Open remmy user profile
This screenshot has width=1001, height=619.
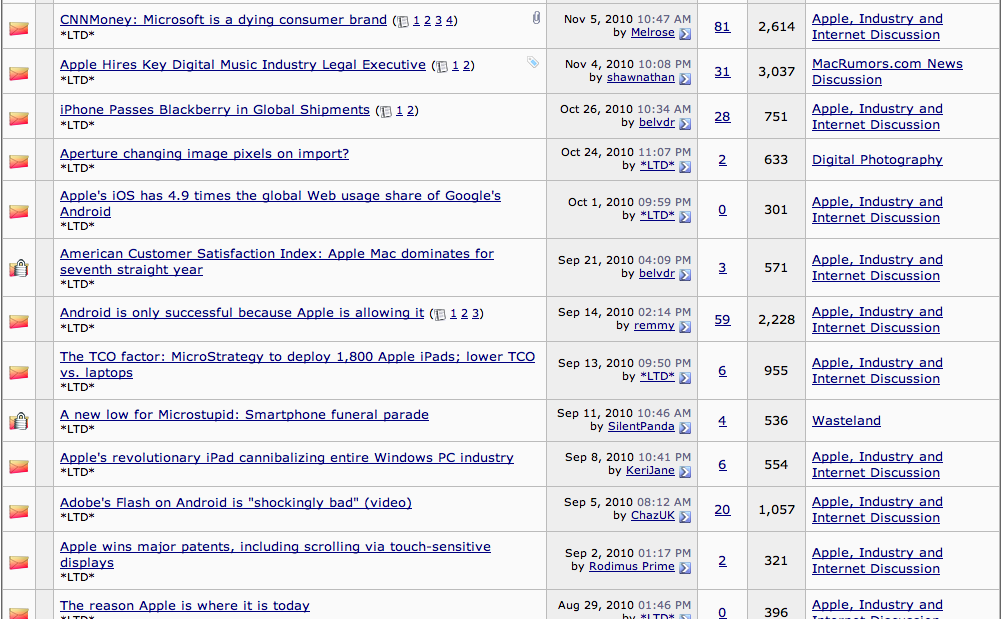tap(654, 325)
